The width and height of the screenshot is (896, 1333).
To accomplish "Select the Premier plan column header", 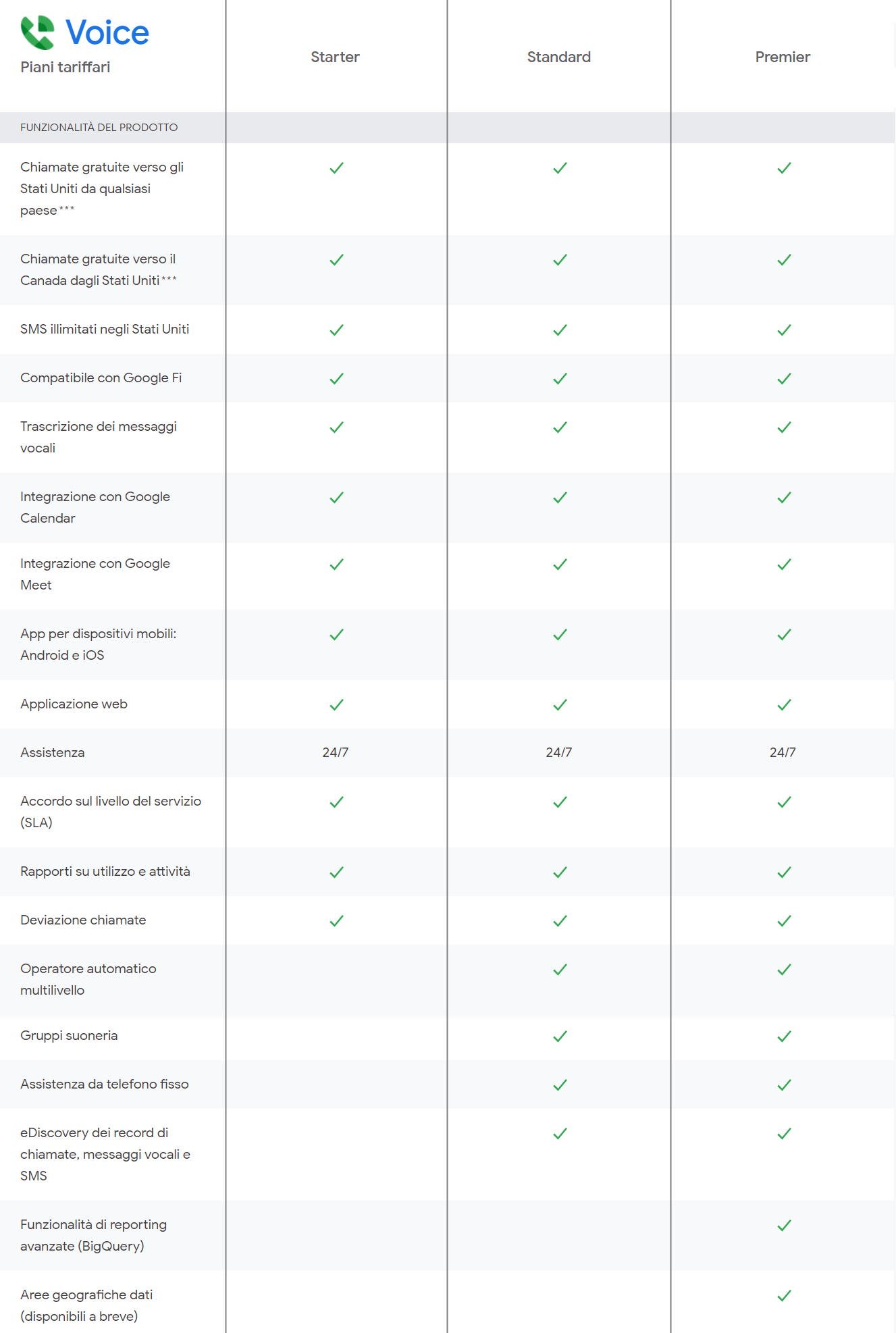I will pyautogui.click(x=783, y=57).
